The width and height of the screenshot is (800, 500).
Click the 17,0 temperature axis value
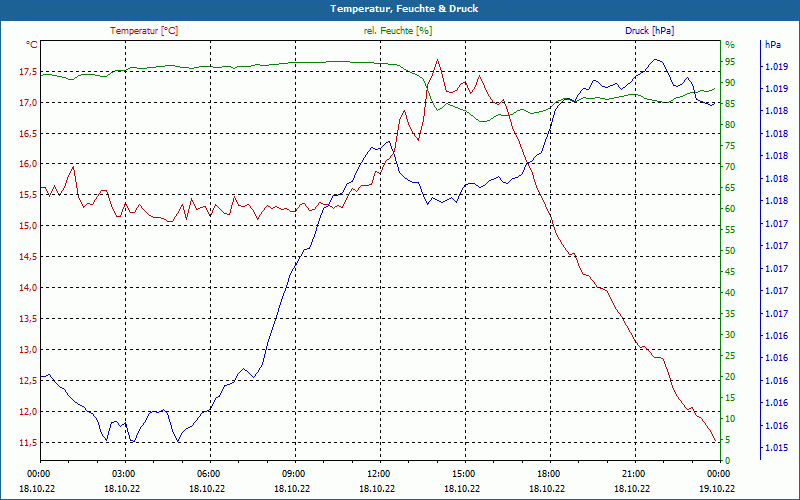click(28, 103)
